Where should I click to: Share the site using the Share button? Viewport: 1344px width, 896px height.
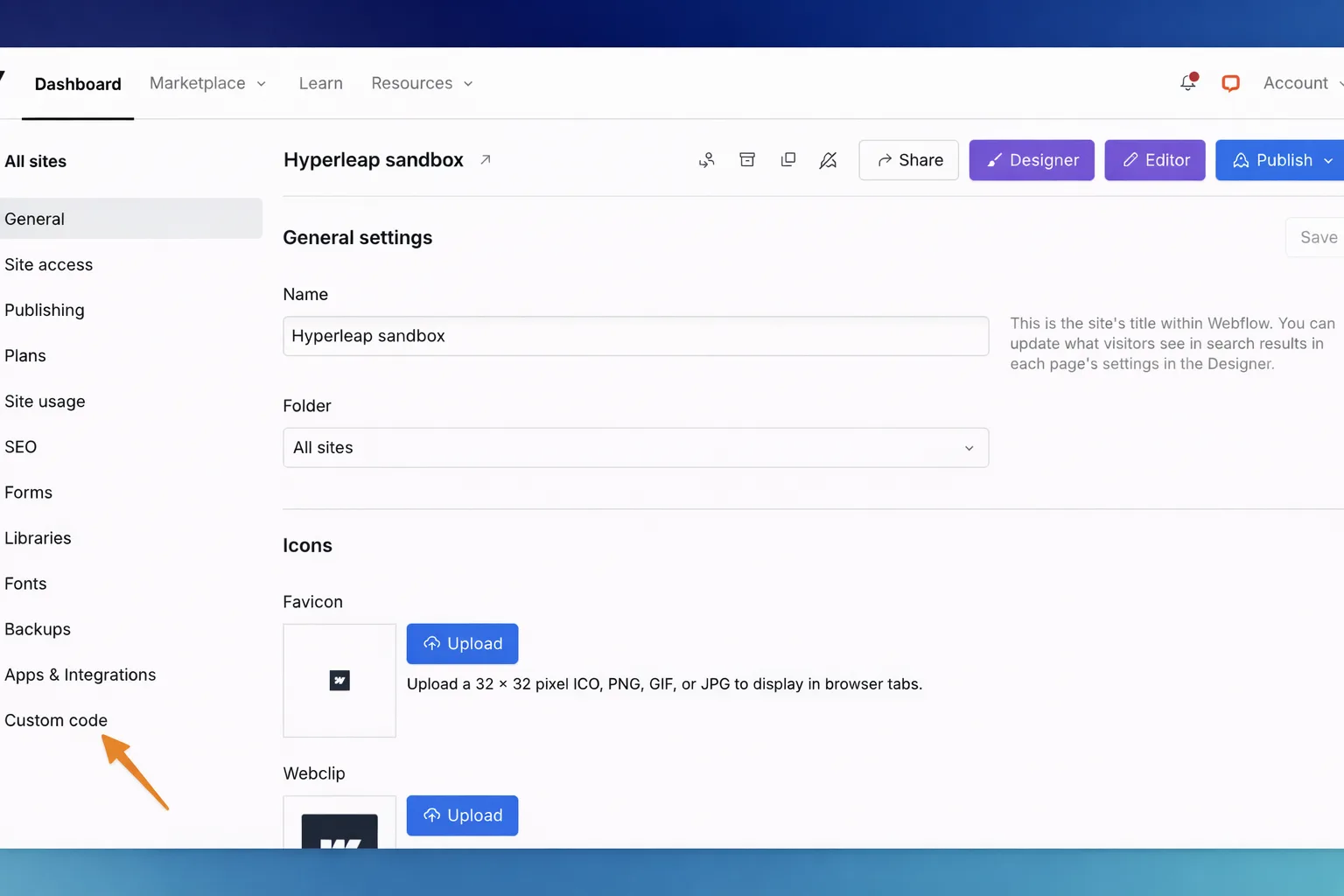(908, 160)
